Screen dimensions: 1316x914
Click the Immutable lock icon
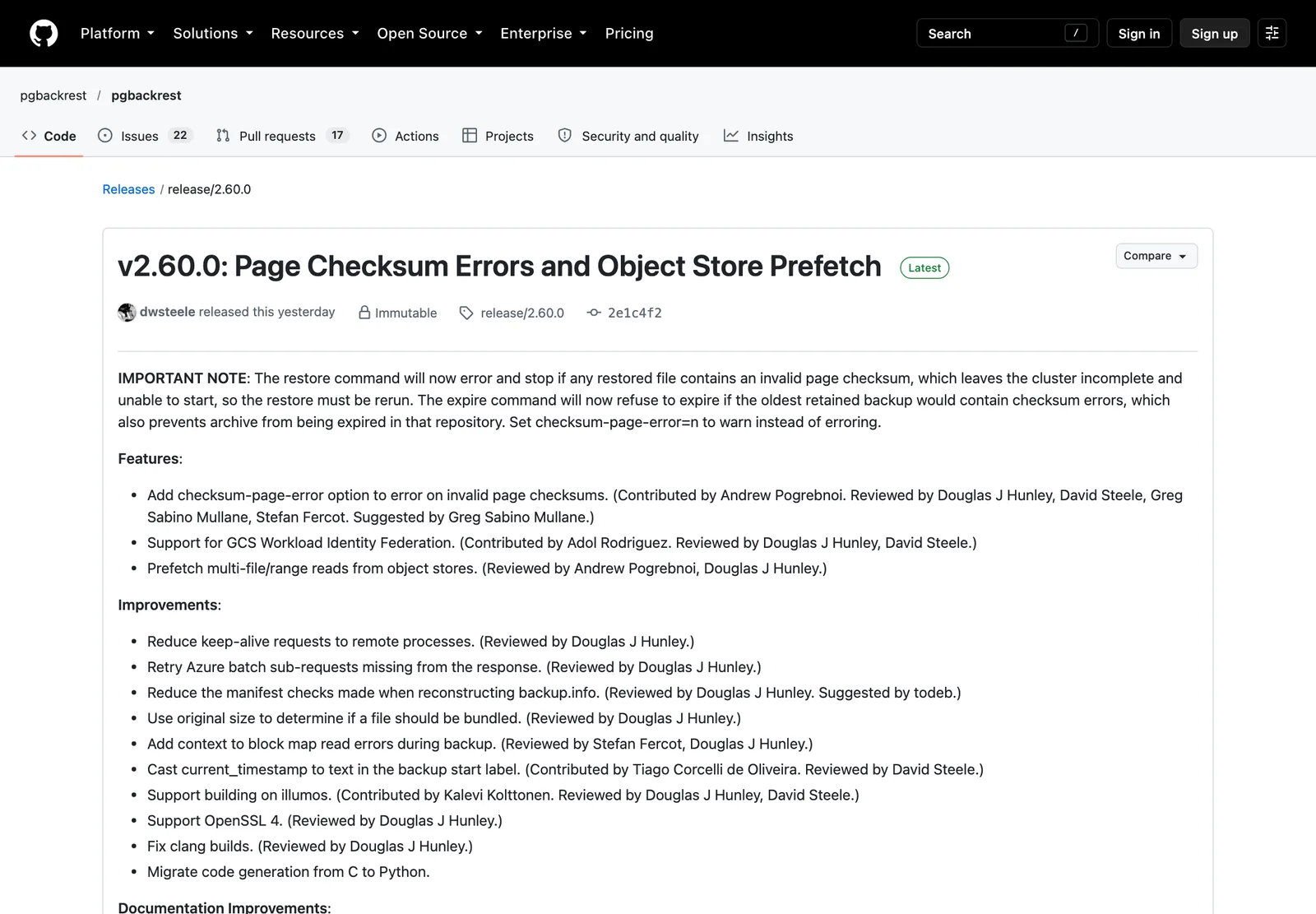(x=364, y=313)
